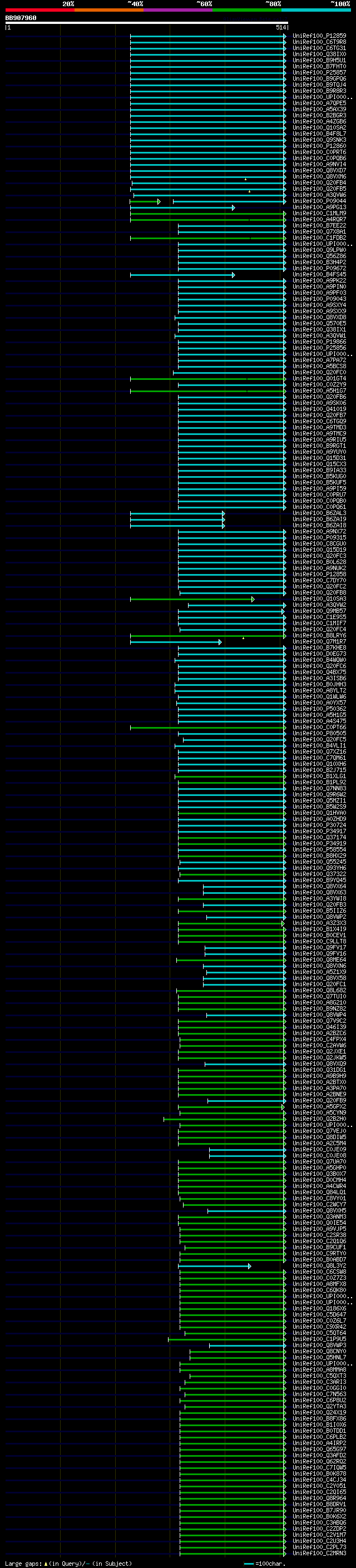Select the UniRef100_B6ZAI8 label
The image size is (356, 1568).
pos(319,525)
